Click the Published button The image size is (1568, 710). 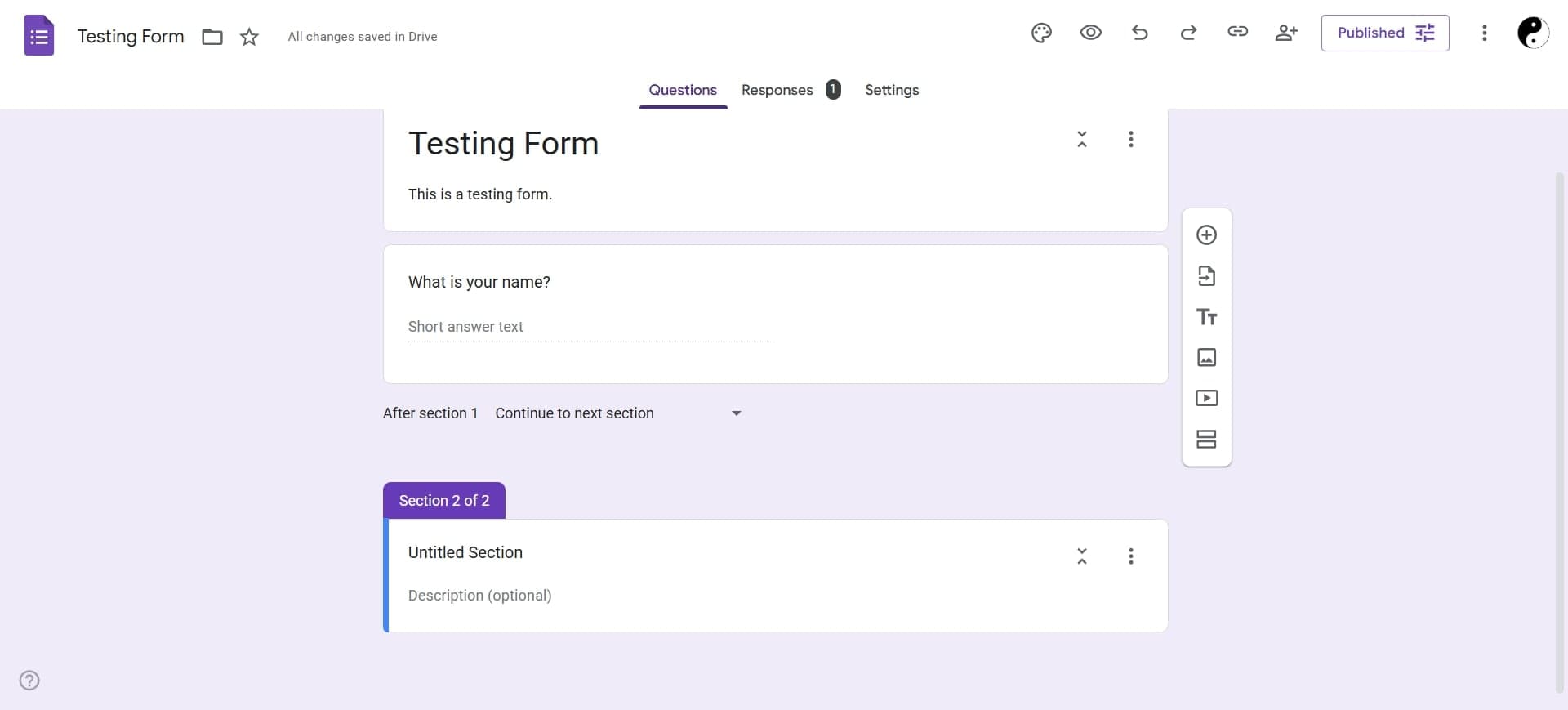tap(1384, 33)
